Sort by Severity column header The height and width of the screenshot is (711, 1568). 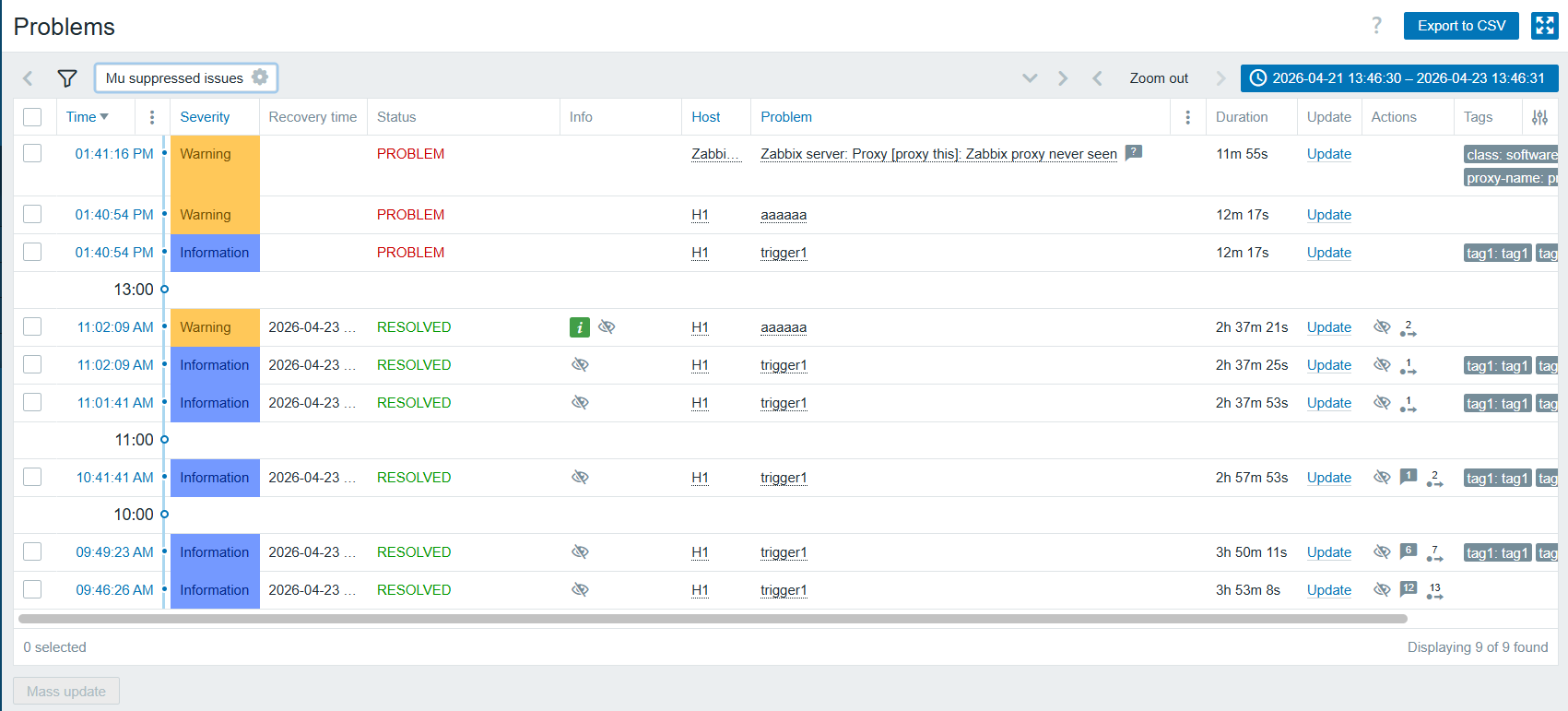click(205, 117)
